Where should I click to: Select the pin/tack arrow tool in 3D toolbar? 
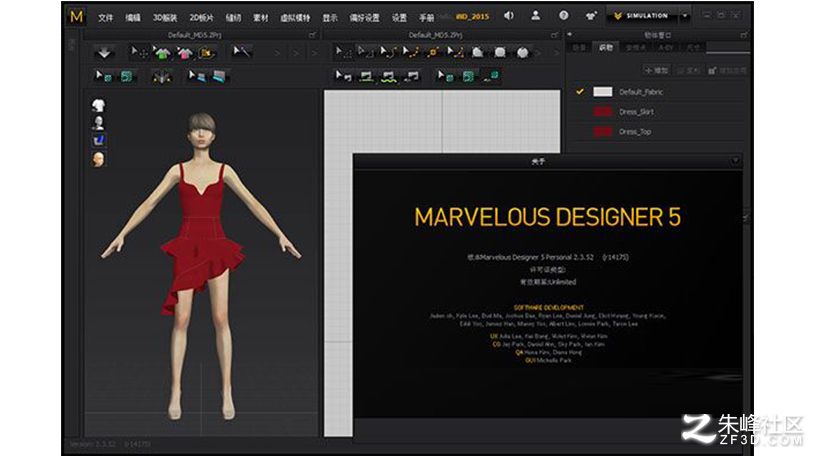tap(241, 51)
